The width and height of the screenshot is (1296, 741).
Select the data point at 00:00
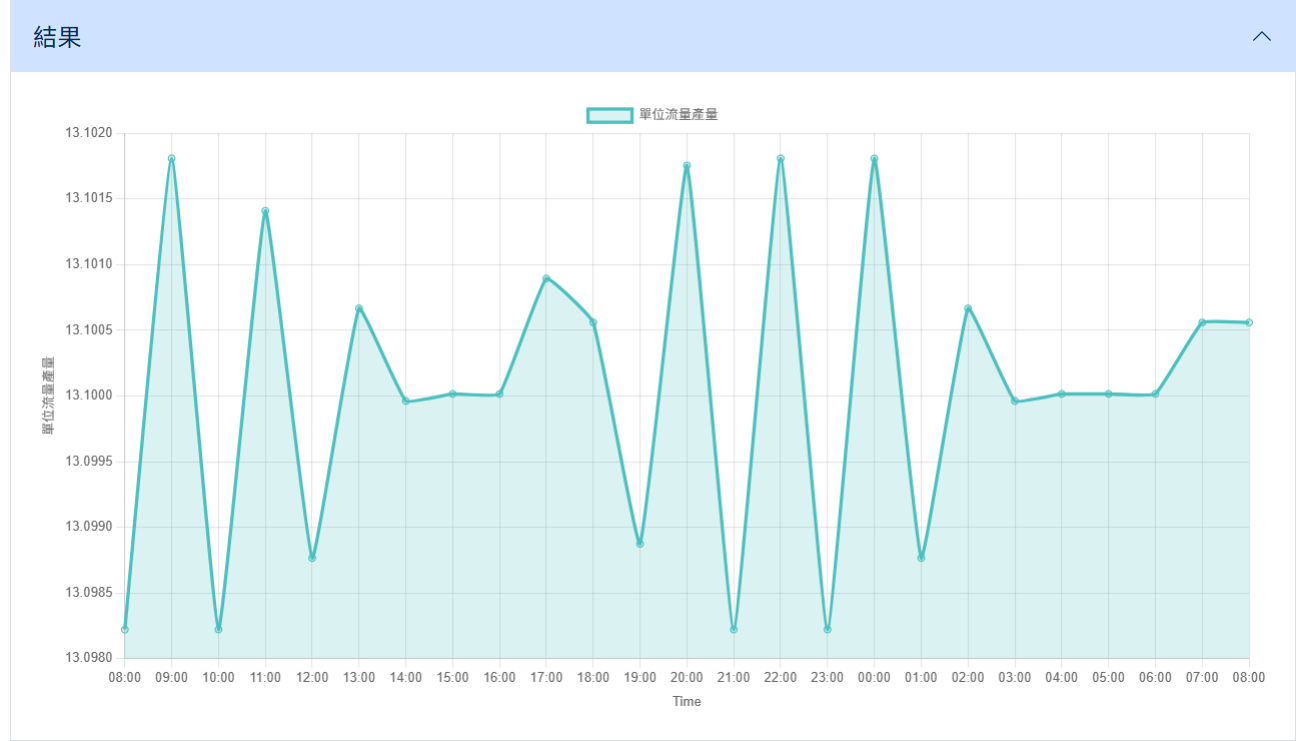(x=874, y=158)
